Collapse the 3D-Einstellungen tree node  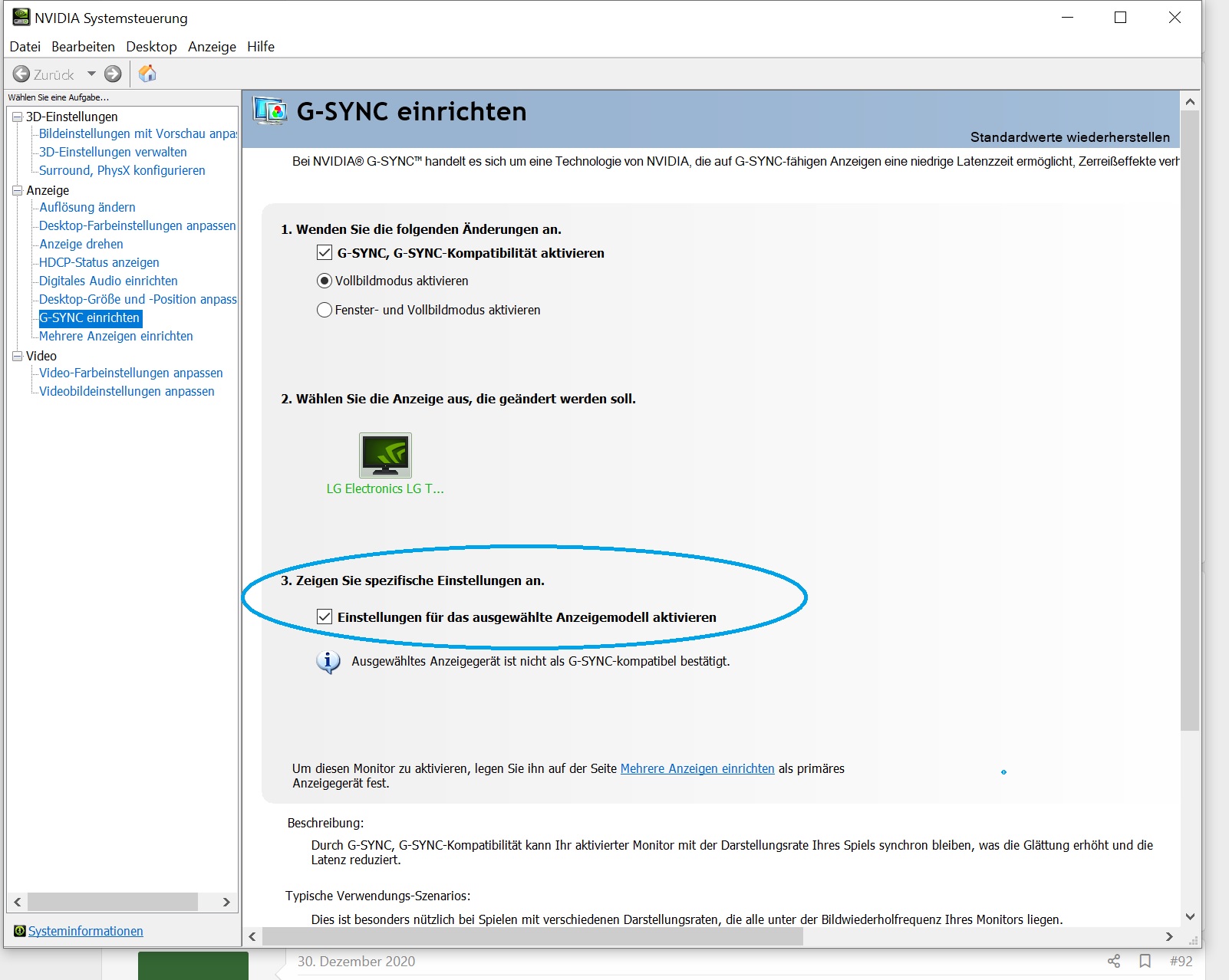click(x=17, y=117)
